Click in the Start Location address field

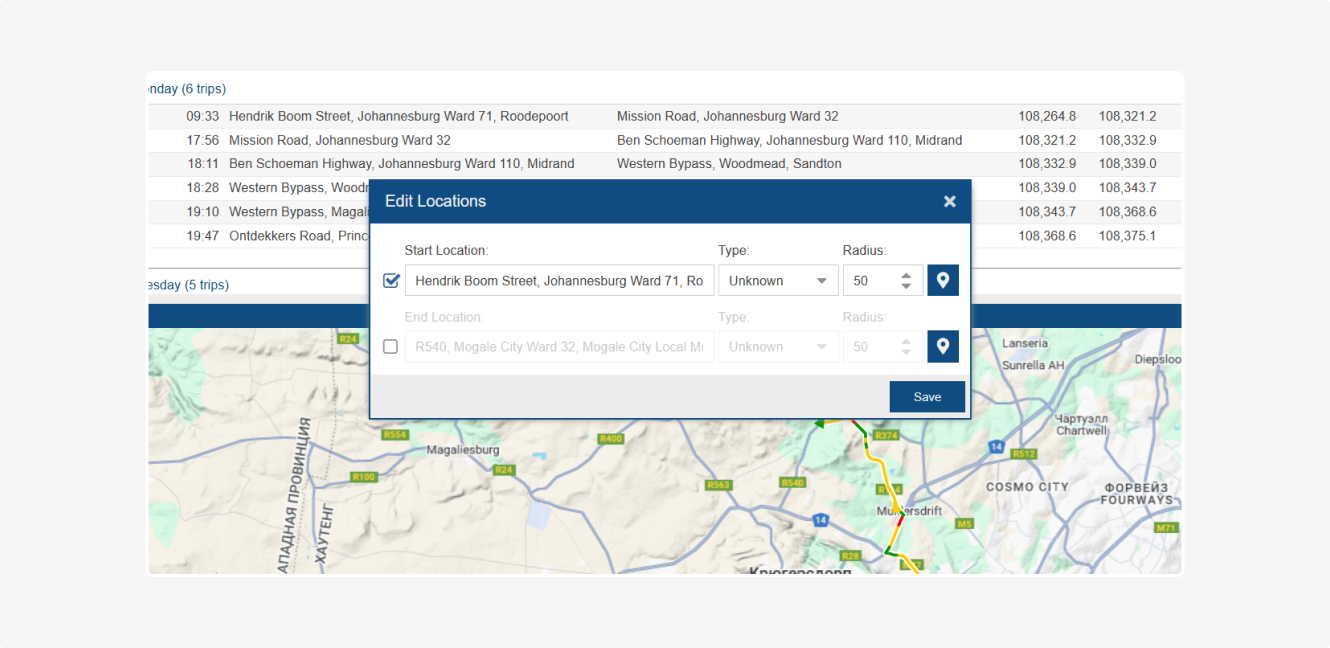click(x=559, y=281)
